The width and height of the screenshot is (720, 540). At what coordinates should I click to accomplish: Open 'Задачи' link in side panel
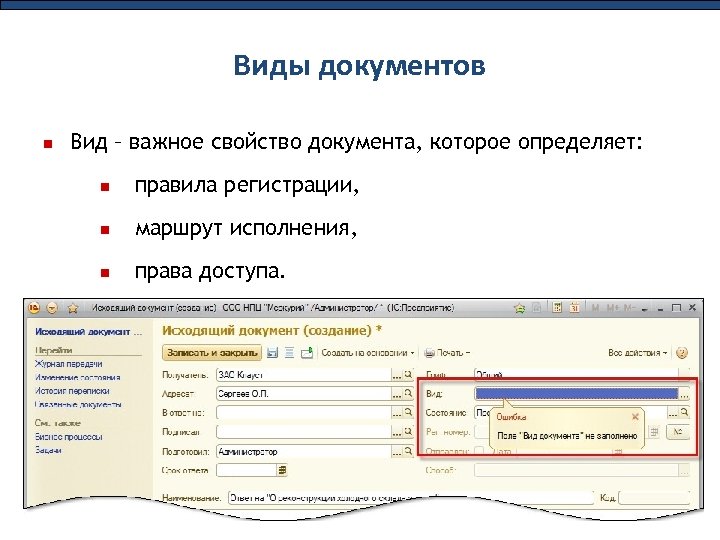(x=48, y=450)
